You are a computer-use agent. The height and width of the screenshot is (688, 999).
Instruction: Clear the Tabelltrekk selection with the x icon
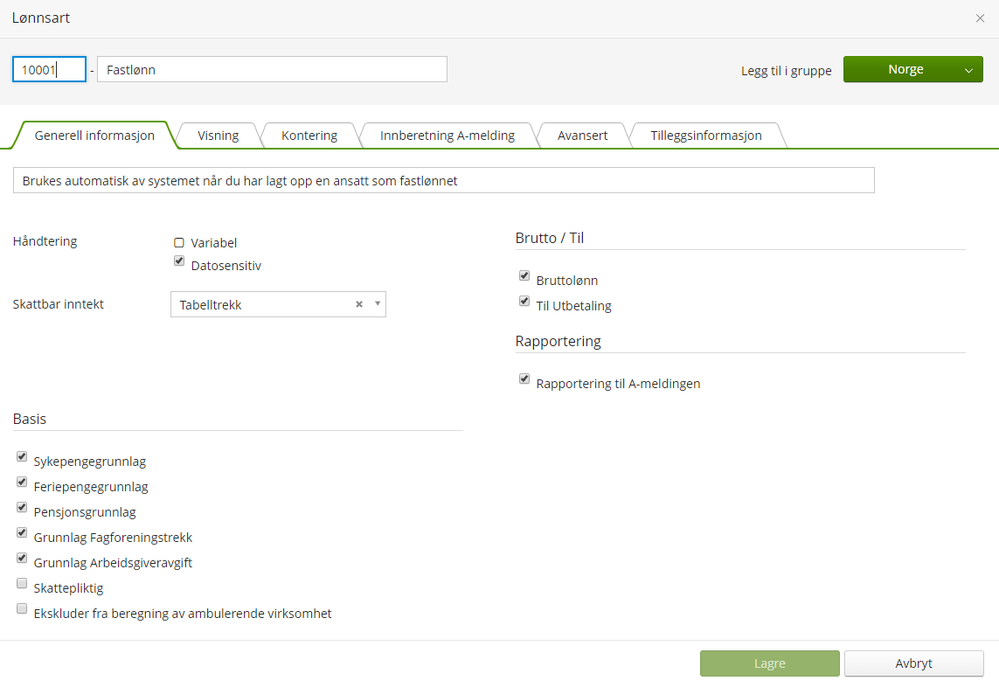click(x=359, y=305)
